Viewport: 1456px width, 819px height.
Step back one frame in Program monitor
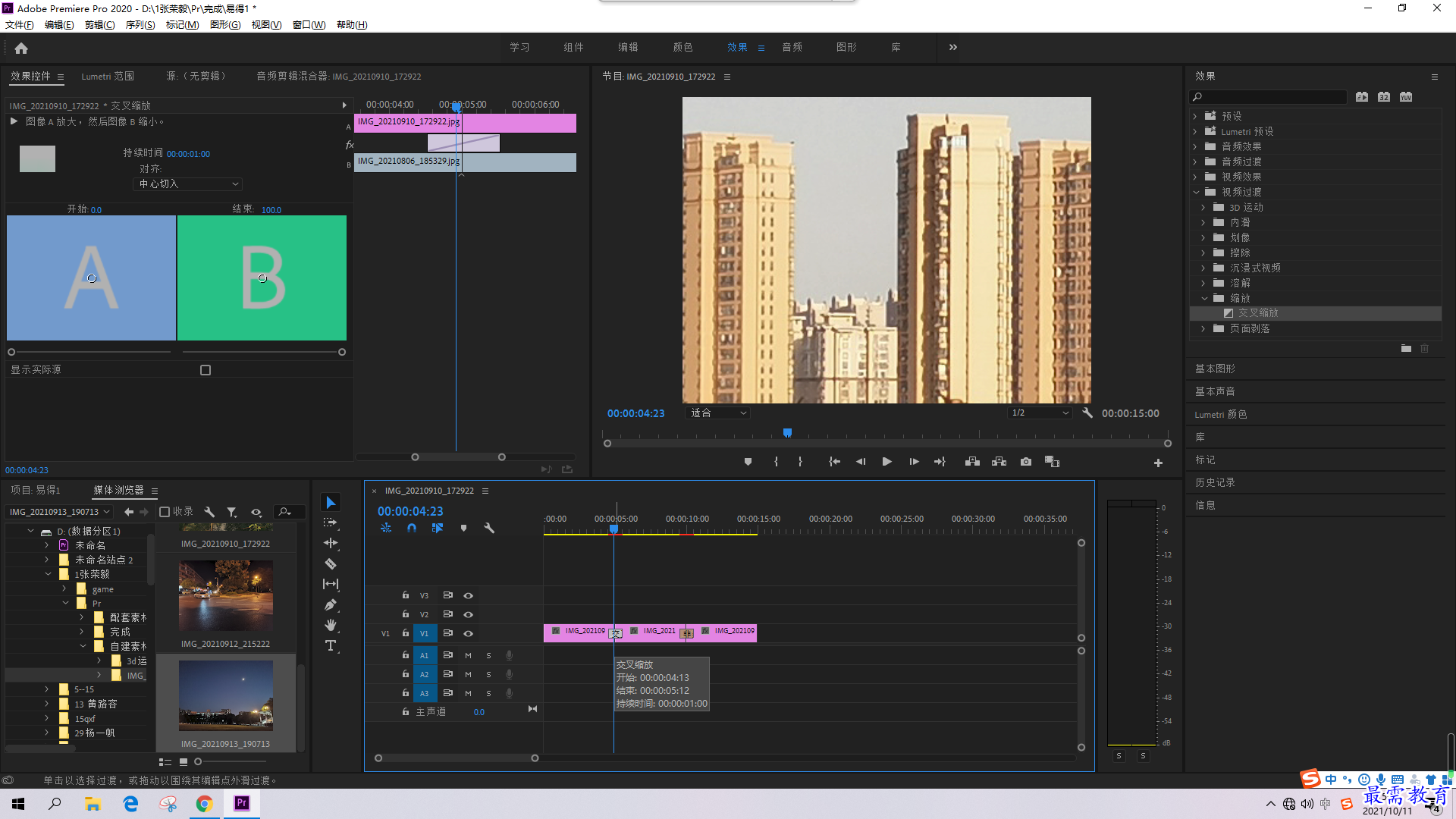pyautogui.click(x=860, y=462)
